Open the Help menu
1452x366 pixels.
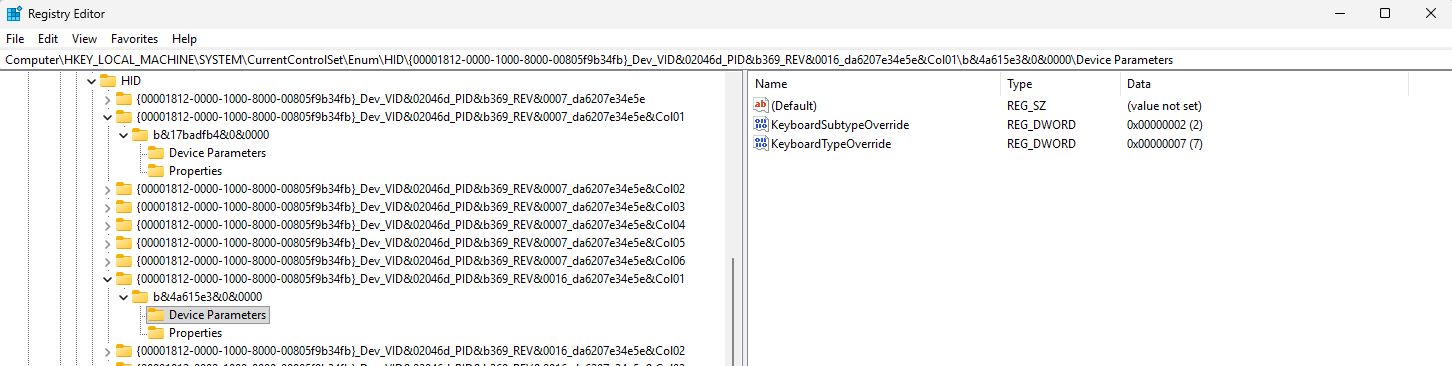click(184, 38)
